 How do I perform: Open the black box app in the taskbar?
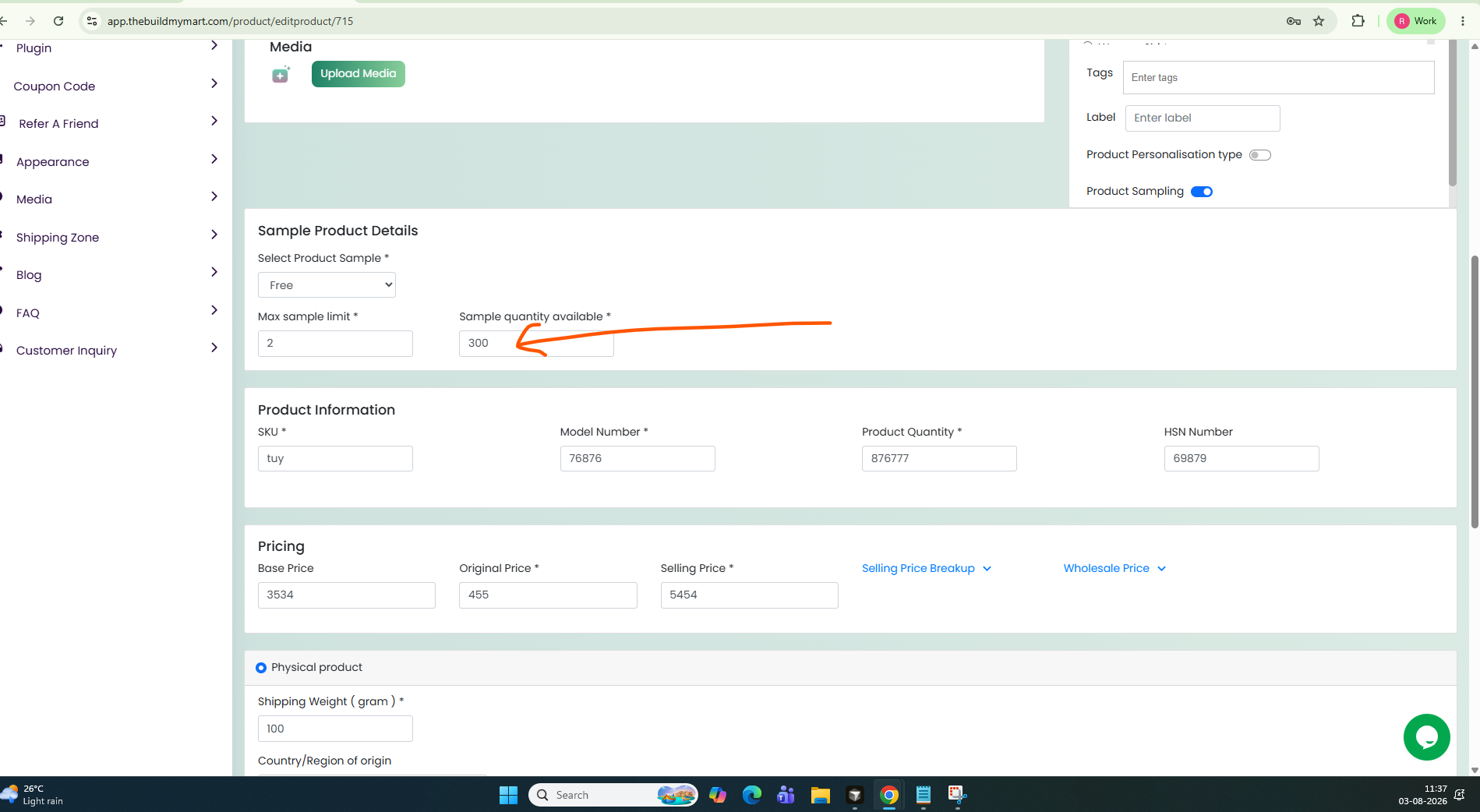(855, 795)
